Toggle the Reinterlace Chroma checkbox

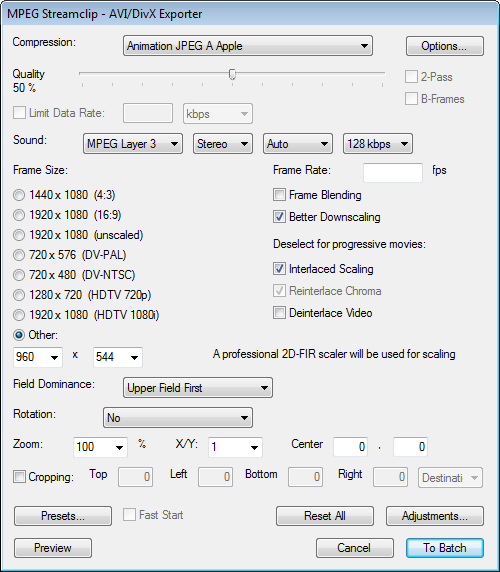point(279,291)
